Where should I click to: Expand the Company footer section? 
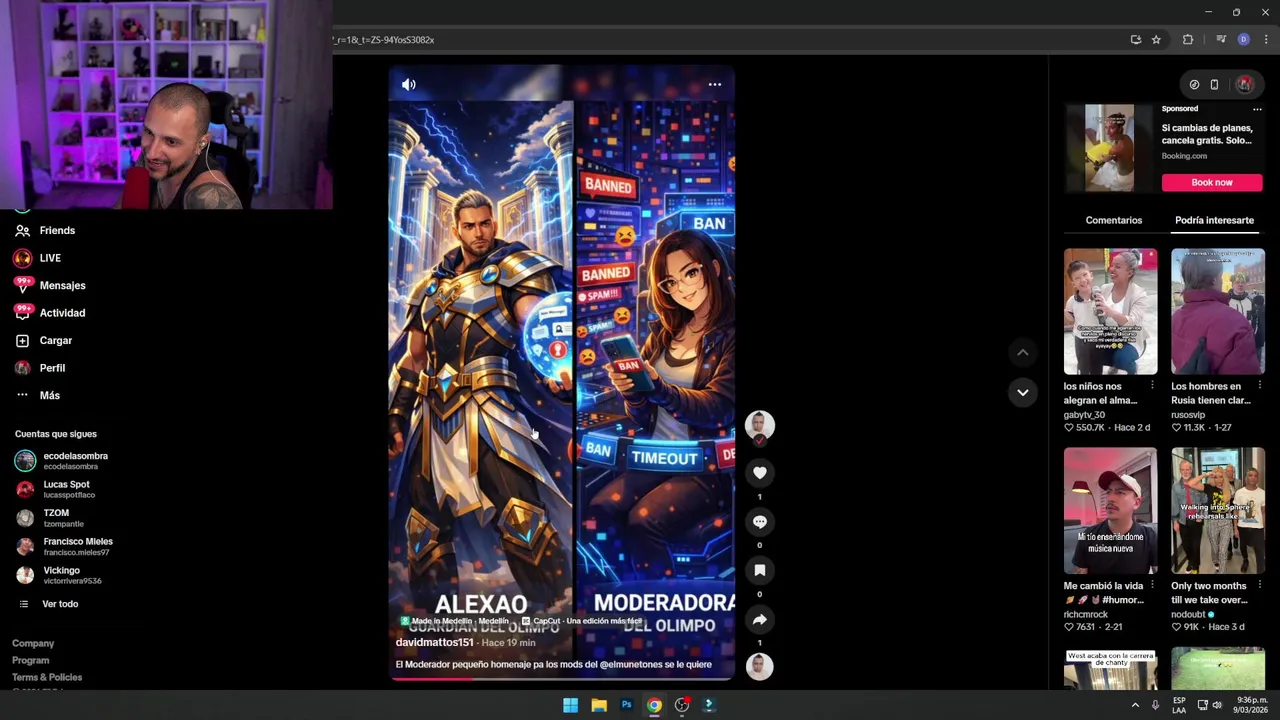click(33, 644)
